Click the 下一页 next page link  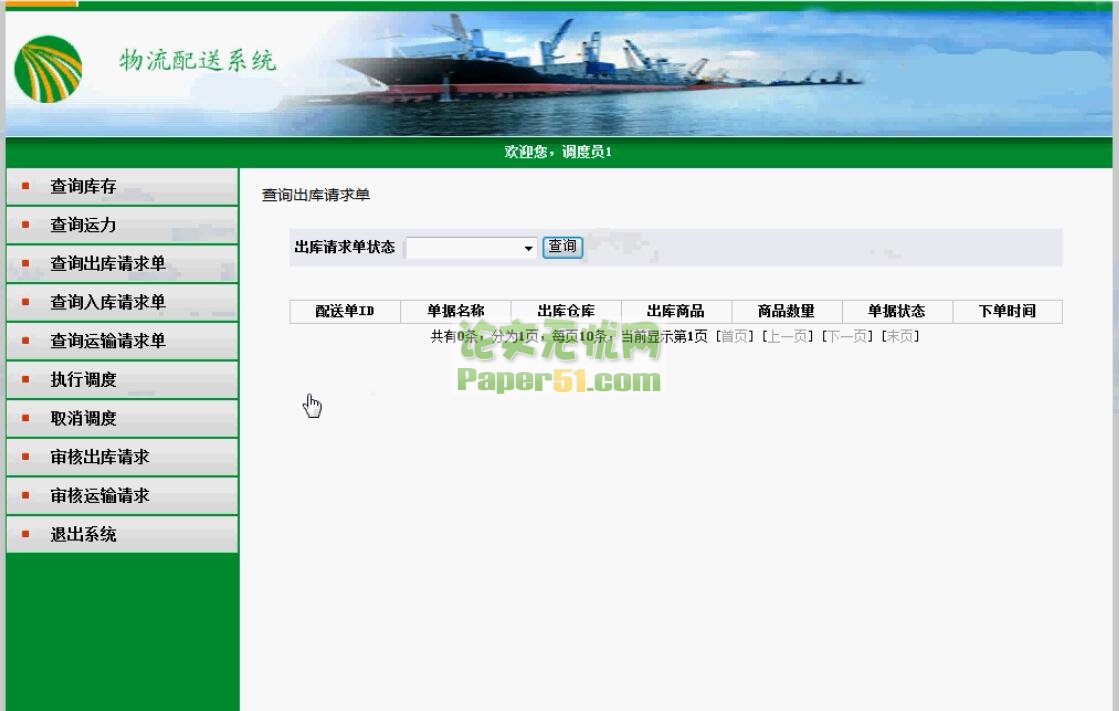[845, 337]
